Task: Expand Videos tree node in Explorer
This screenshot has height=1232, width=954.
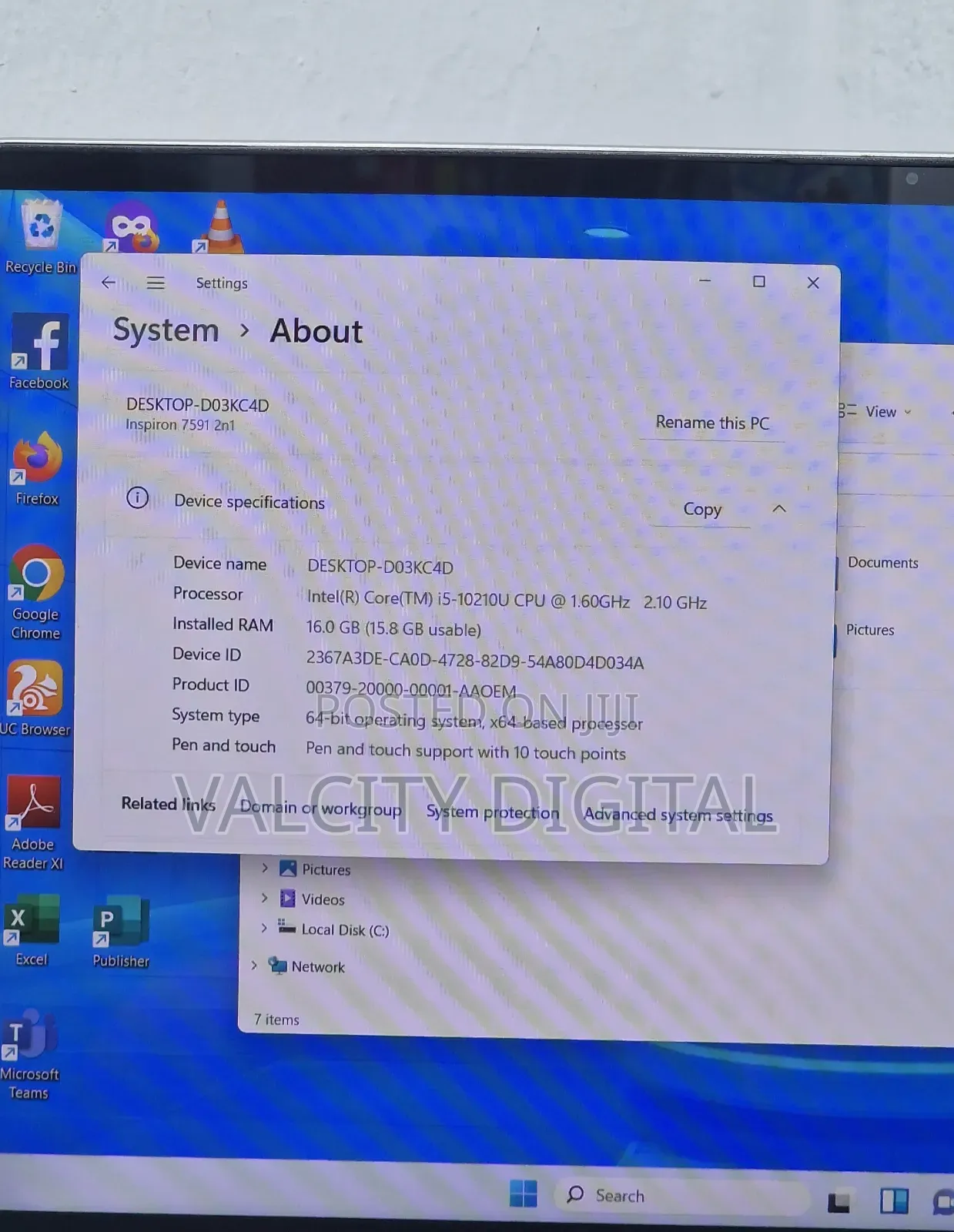Action: click(265, 898)
